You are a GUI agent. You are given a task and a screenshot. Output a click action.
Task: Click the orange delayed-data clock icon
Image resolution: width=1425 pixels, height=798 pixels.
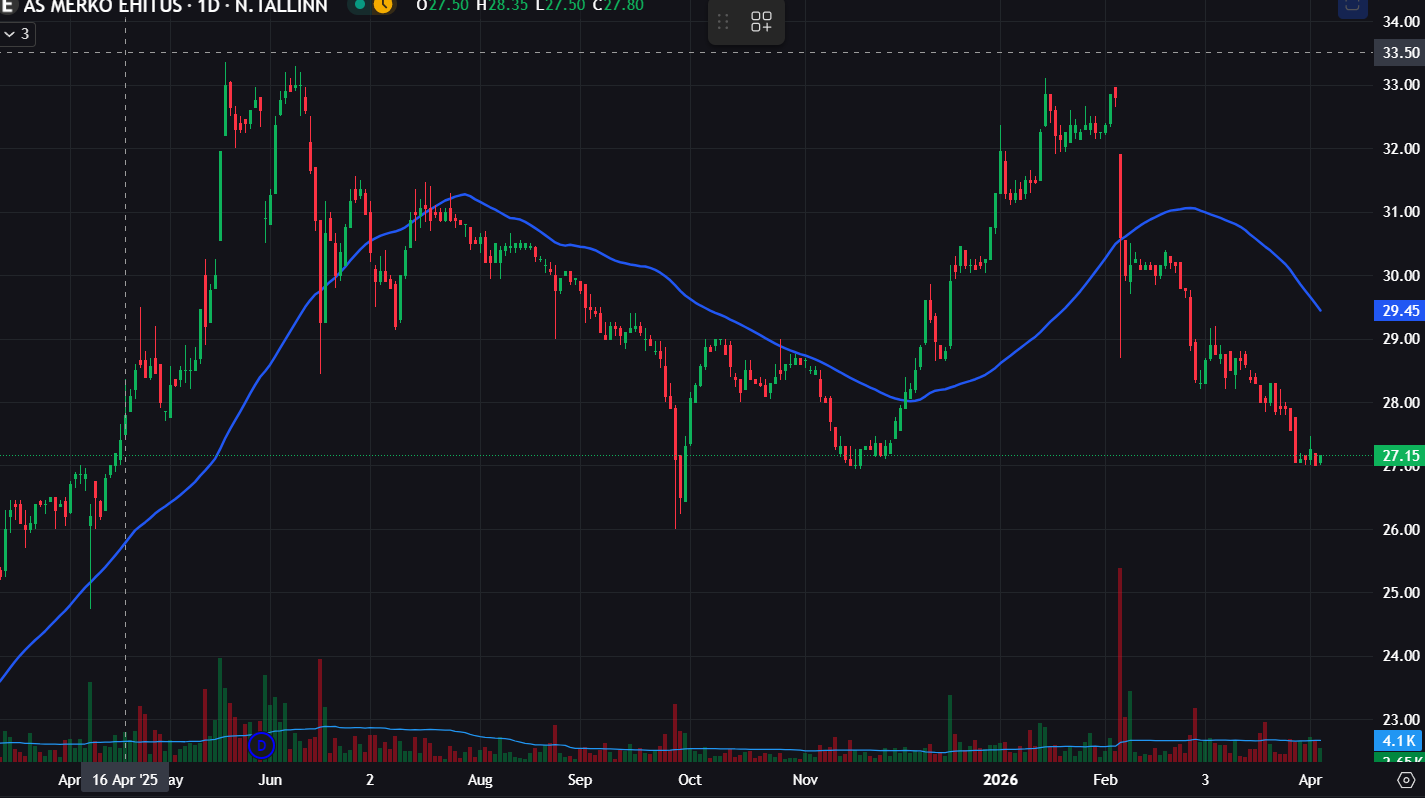point(383,4)
